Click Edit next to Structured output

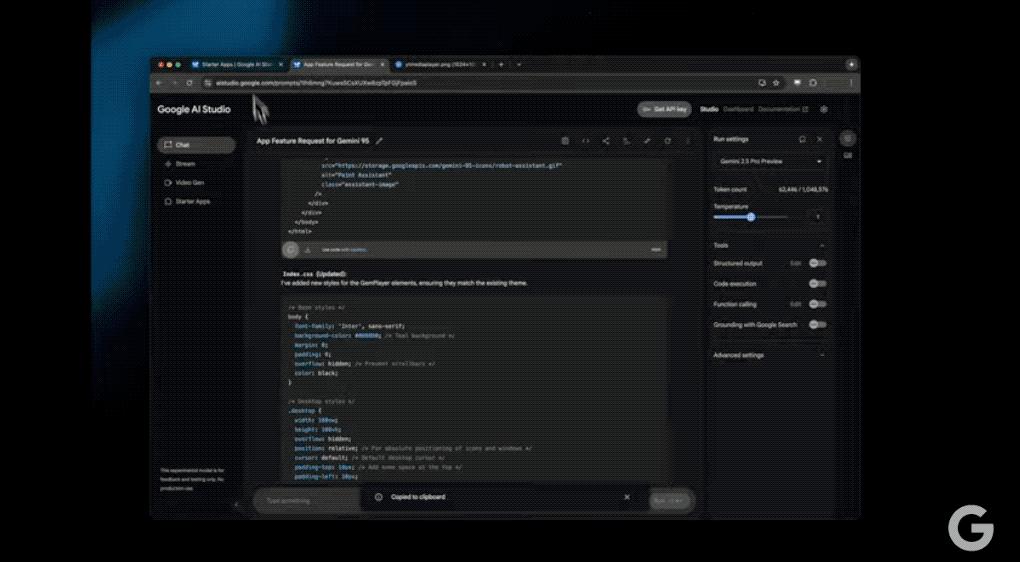(x=796, y=263)
